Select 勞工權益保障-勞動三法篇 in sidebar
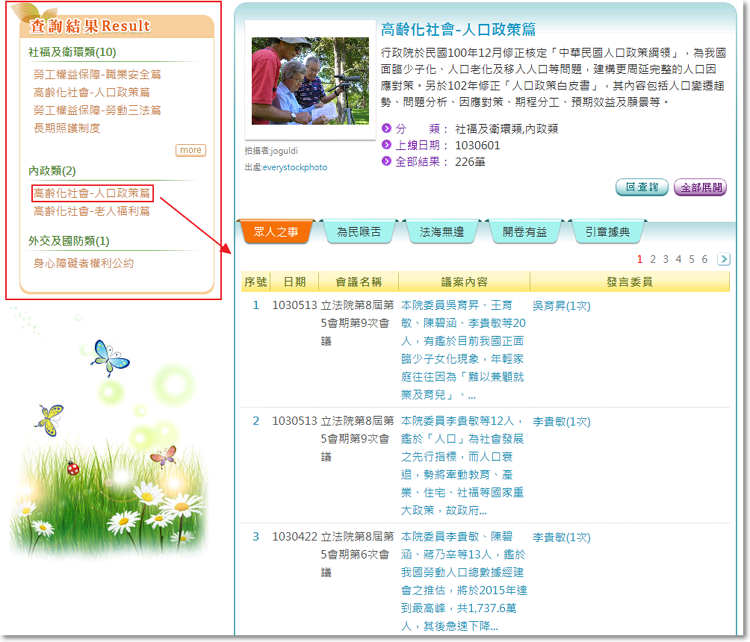Image resolution: width=750 pixels, height=642 pixels. pyautogui.click(x=97, y=110)
